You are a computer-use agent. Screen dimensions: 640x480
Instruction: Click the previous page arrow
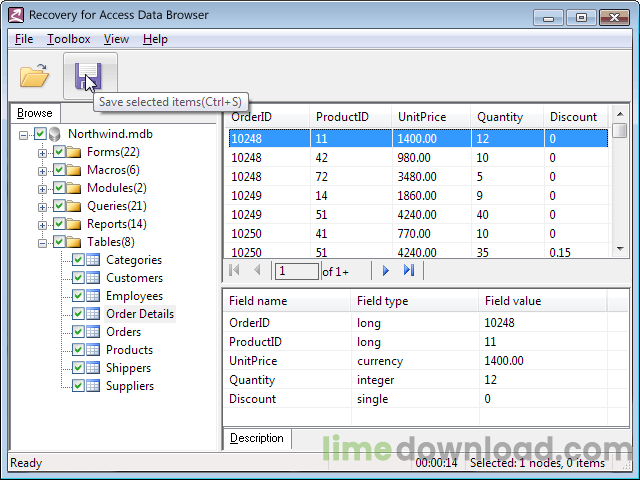coord(257,270)
